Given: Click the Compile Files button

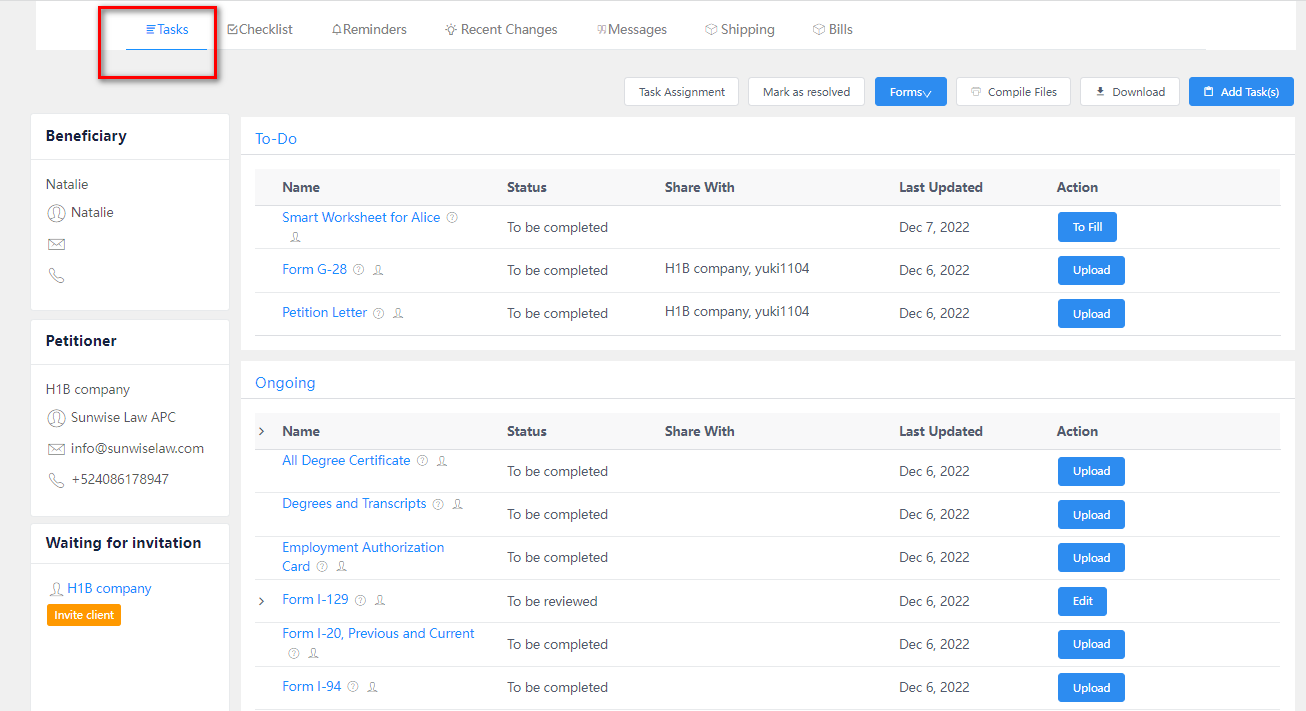Looking at the screenshot, I should (1013, 92).
